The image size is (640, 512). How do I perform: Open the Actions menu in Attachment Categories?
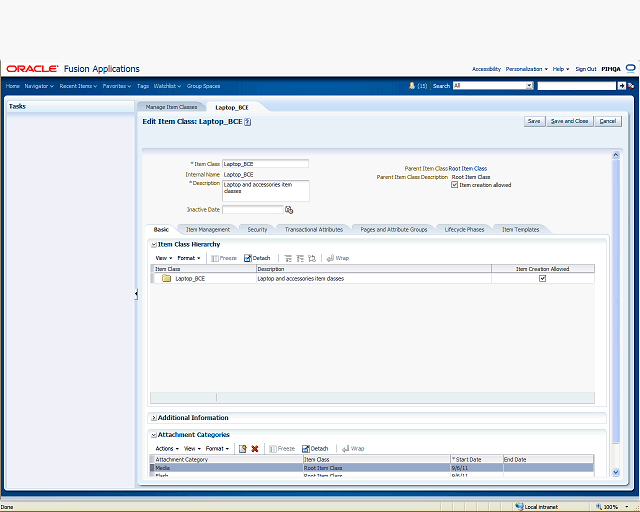coord(167,449)
